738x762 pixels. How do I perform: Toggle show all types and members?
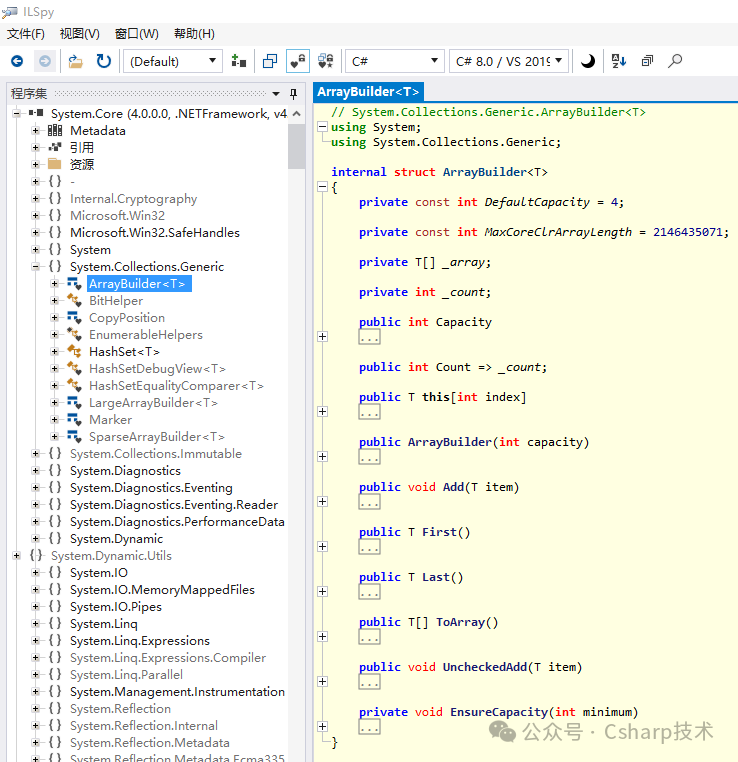pyautogui.click(x=325, y=61)
